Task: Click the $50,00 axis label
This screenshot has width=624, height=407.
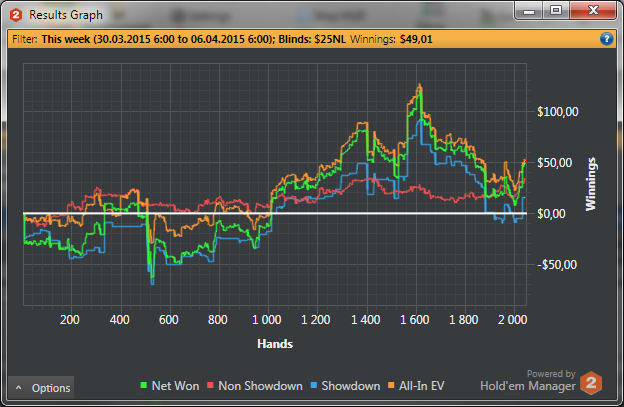Action: coord(554,163)
